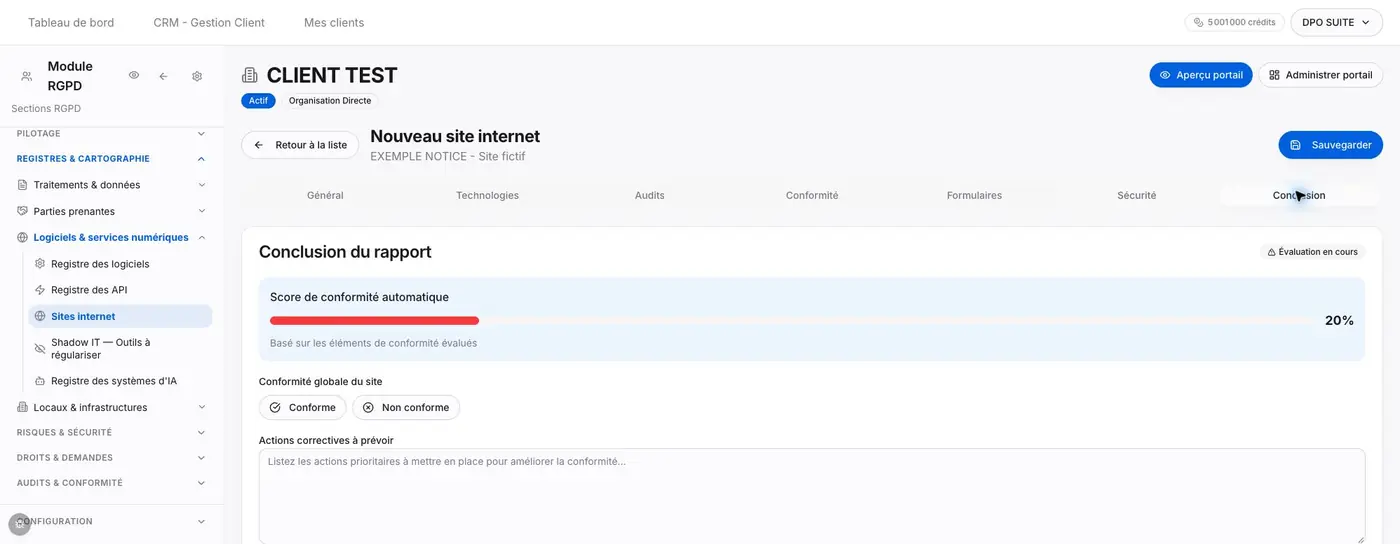Image resolution: width=1400 pixels, height=544 pixels.
Task: Click the Actif status badge
Action: 258,101
